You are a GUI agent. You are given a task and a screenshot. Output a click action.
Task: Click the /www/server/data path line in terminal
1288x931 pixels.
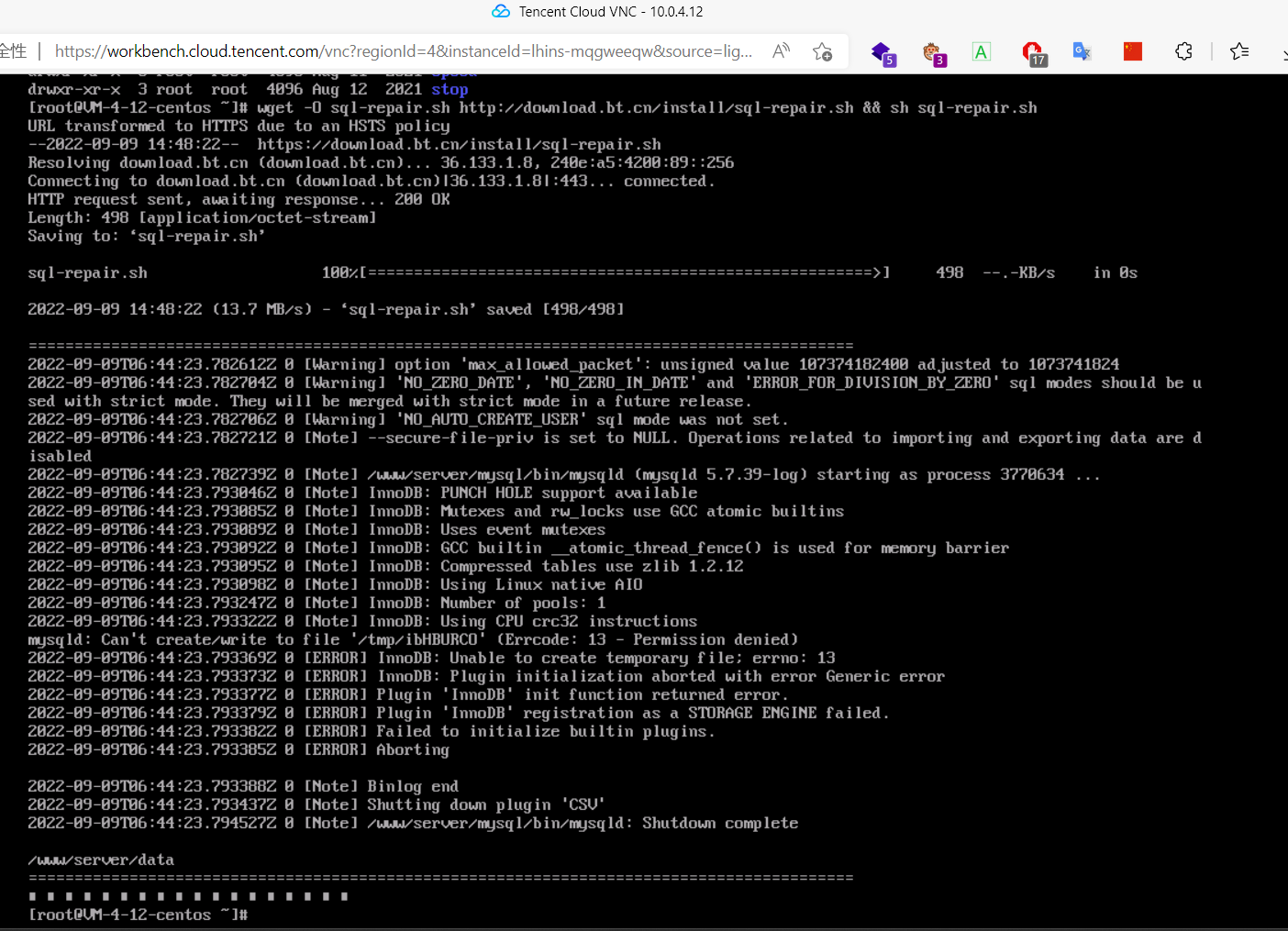click(x=101, y=859)
